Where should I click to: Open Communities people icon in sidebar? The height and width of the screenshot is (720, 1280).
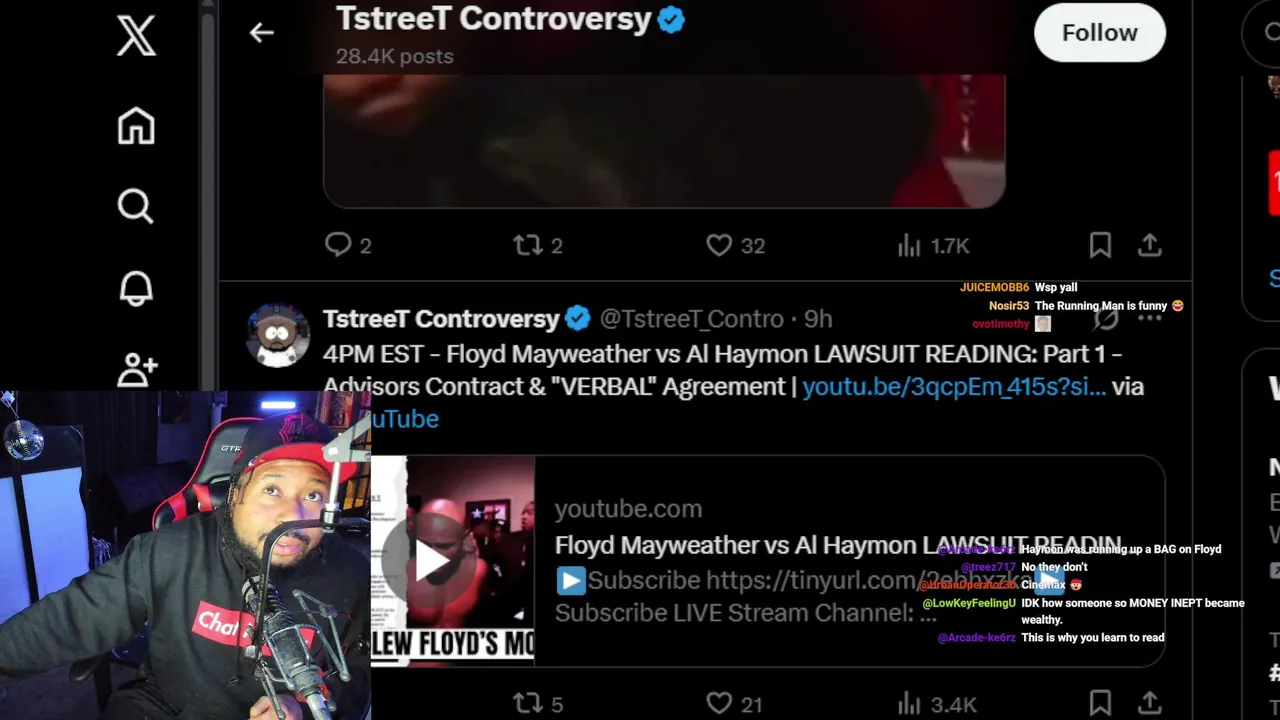tap(136, 370)
